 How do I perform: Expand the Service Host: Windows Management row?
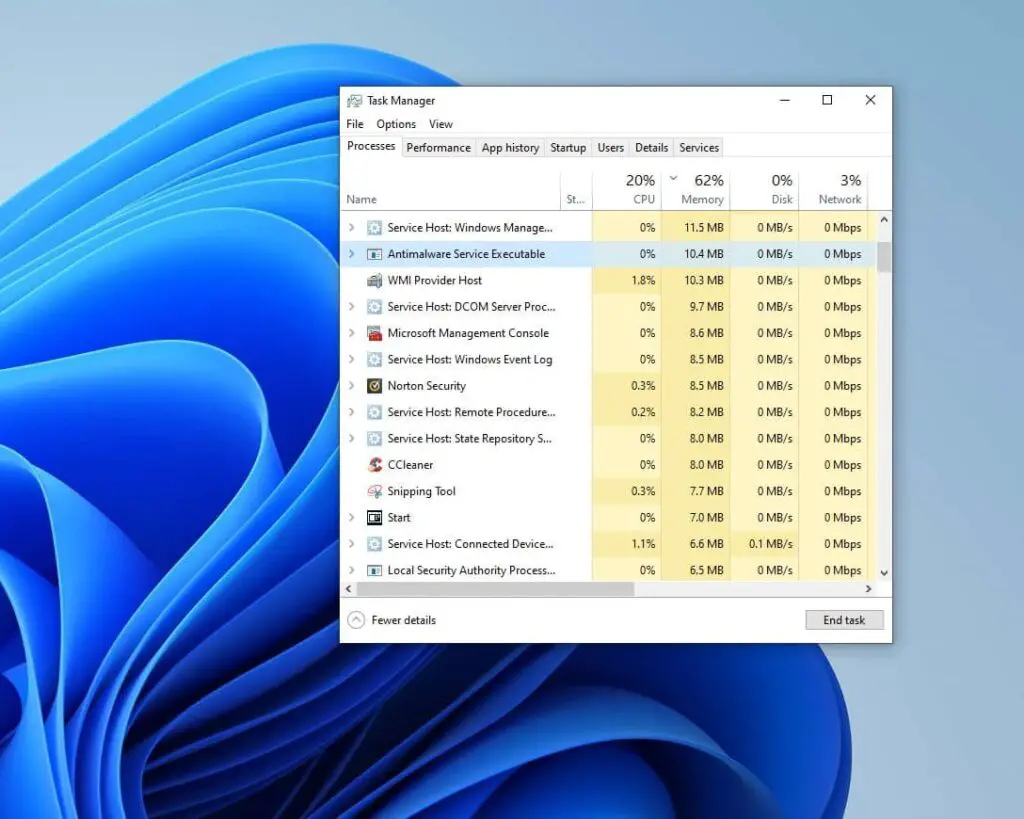(x=351, y=227)
